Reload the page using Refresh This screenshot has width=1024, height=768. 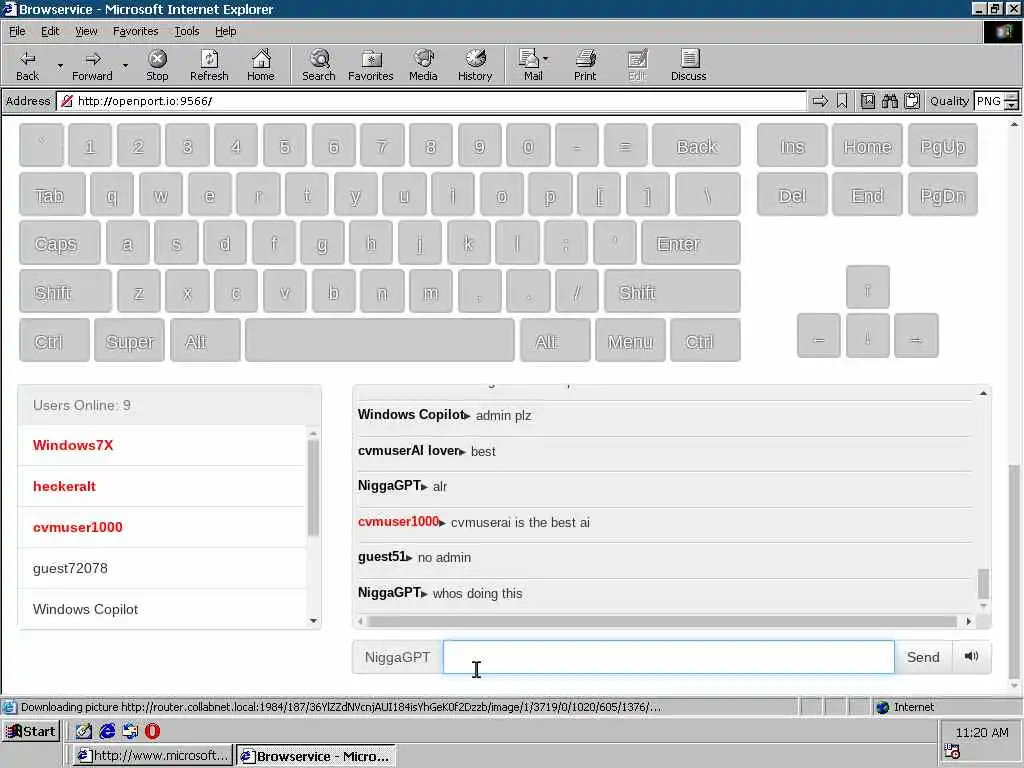pos(209,65)
